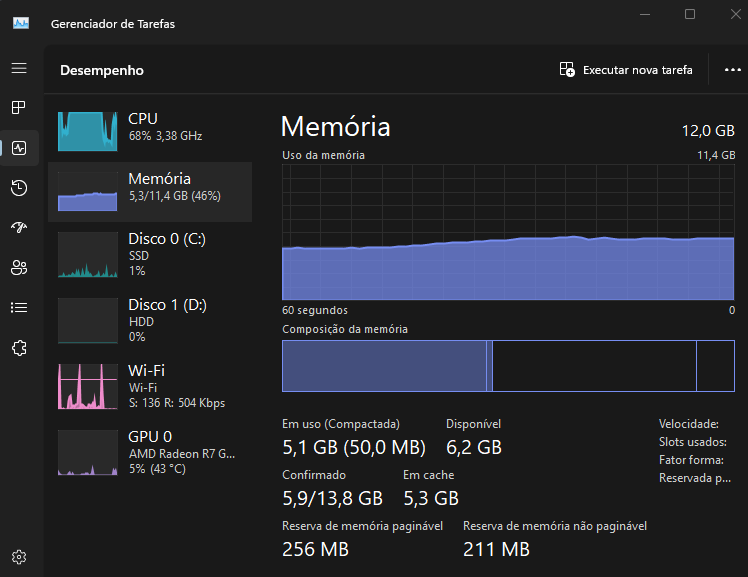
Task: Select the Memória performance entry
Action: coord(150,192)
